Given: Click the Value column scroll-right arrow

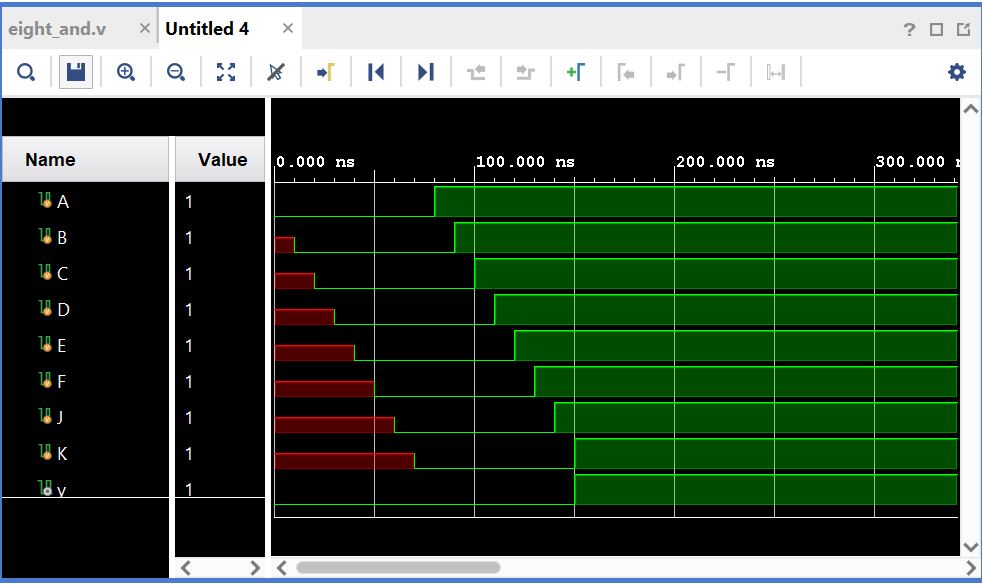Looking at the screenshot, I should (254, 568).
